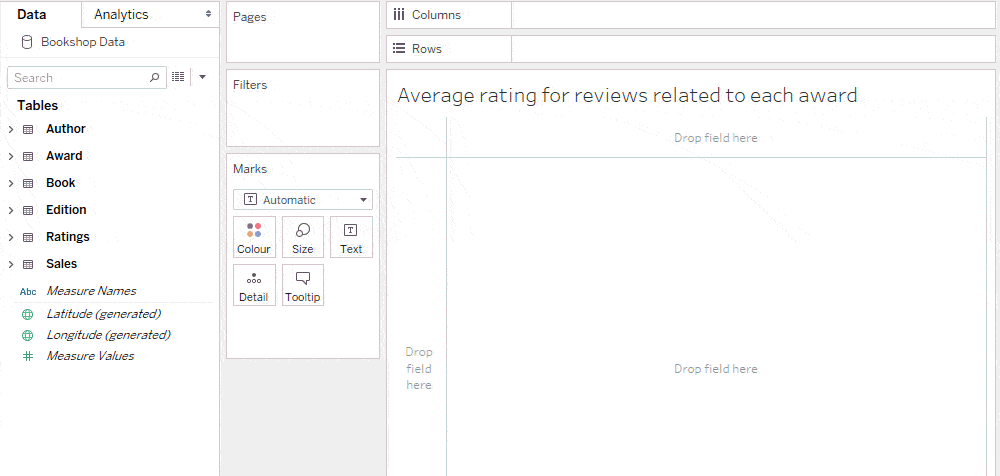The image size is (1000, 476).
Task: Select the Bookshop Data source
Action: (x=82, y=42)
